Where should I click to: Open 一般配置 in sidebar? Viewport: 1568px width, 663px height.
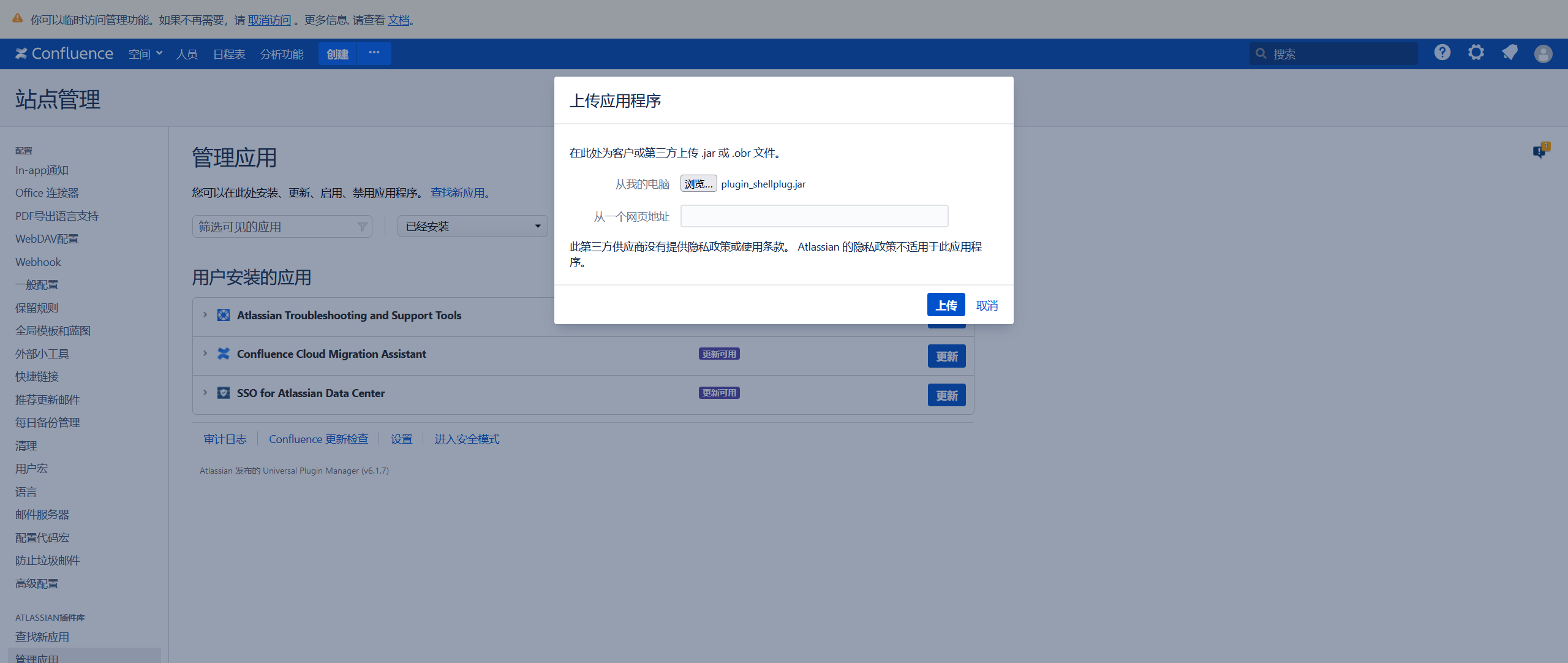coord(37,284)
